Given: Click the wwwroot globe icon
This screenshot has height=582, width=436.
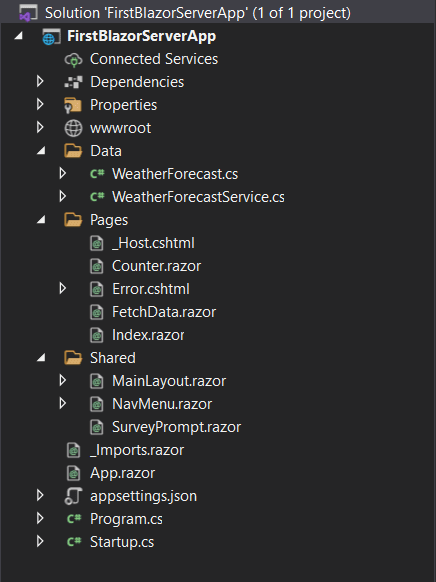Looking at the screenshot, I should coord(73,128).
